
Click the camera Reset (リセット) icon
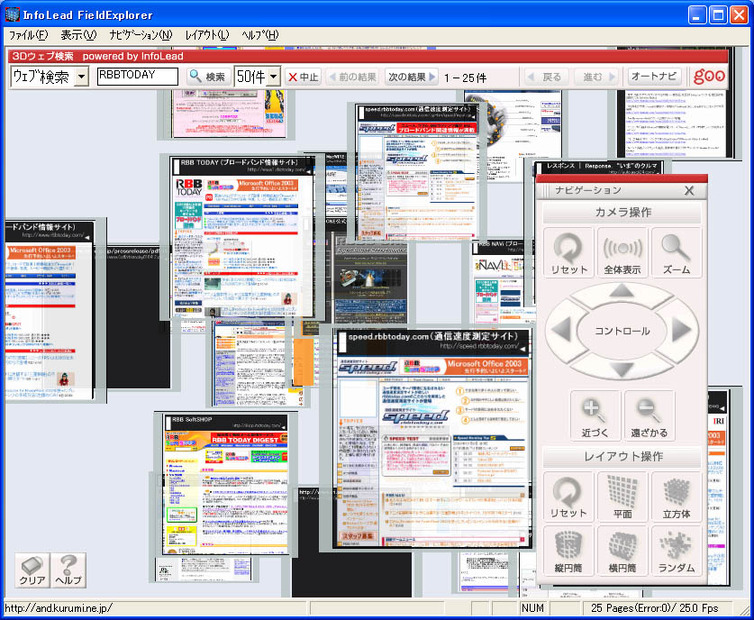[x=568, y=253]
